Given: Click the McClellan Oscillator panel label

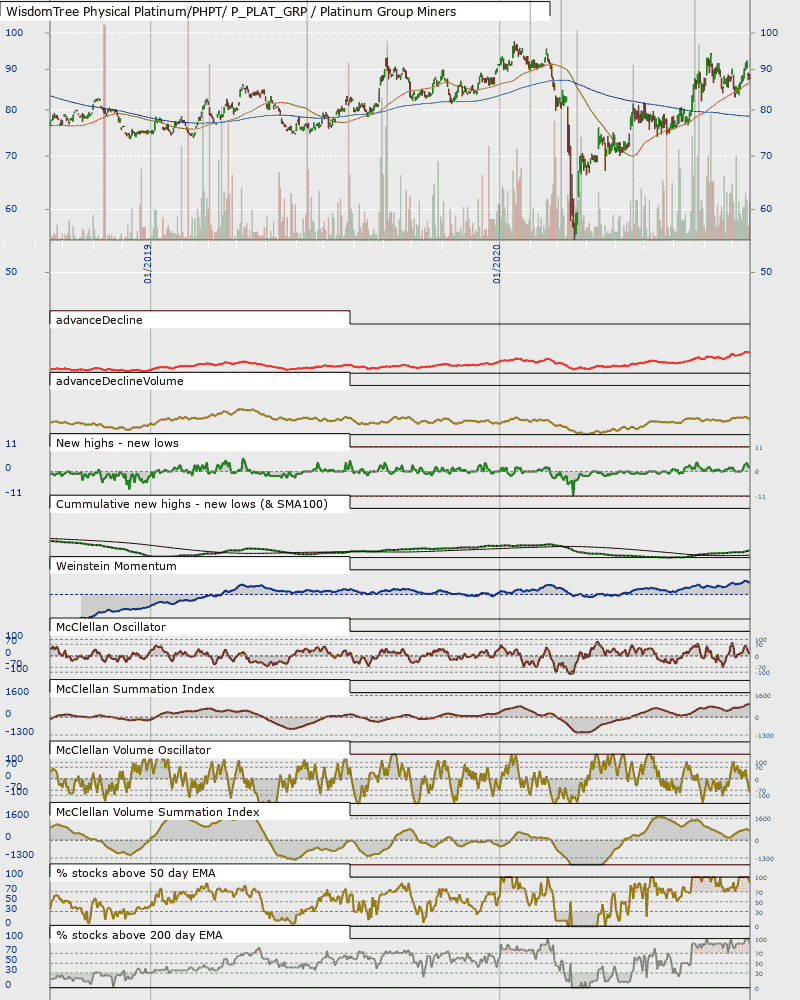Looking at the screenshot, I should pyautogui.click(x=110, y=628).
